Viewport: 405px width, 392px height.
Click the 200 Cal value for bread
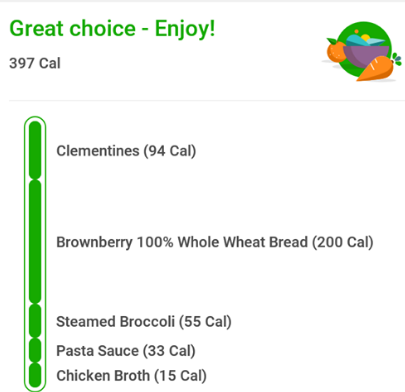tap(343, 242)
